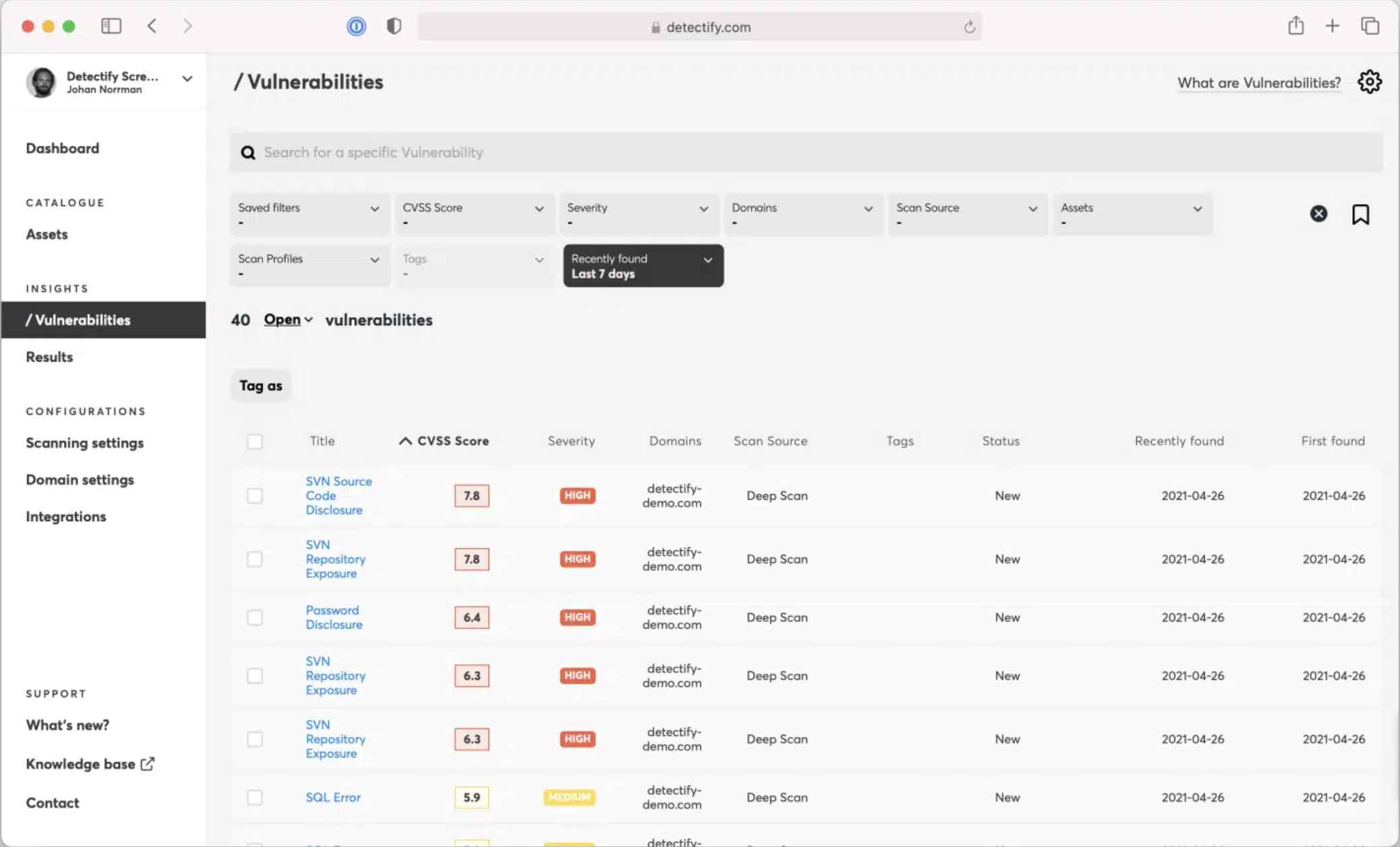Image resolution: width=1400 pixels, height=847 pixels.
Task: Check the SVN Source Code Disclosure row
Action: [255, 496]
